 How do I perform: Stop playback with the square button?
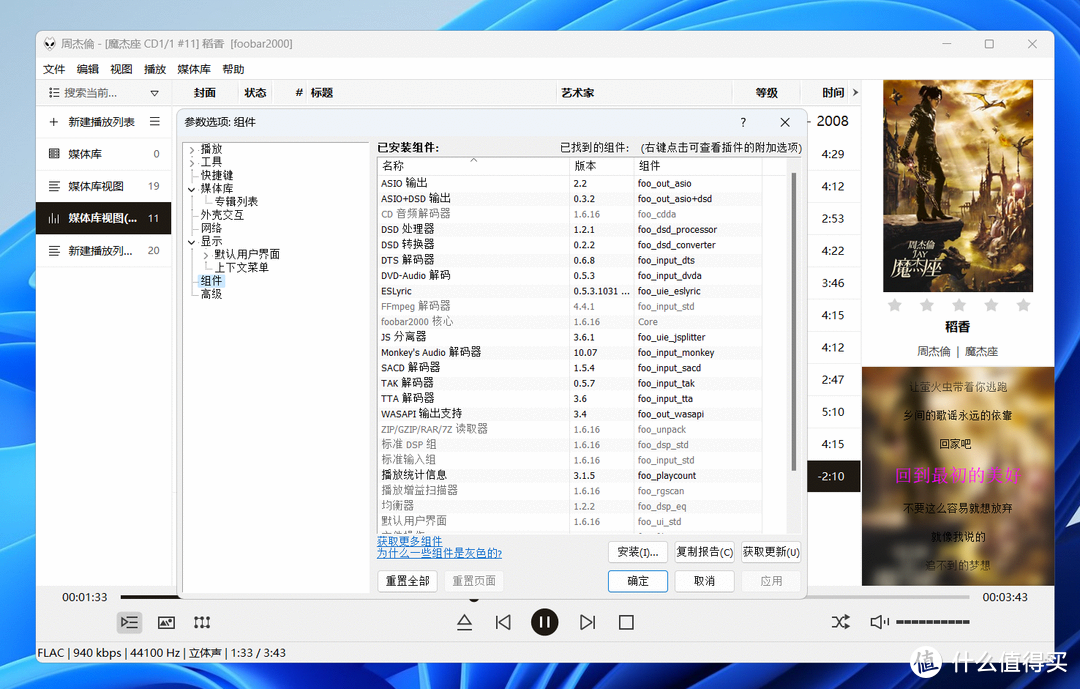[626, 622]
